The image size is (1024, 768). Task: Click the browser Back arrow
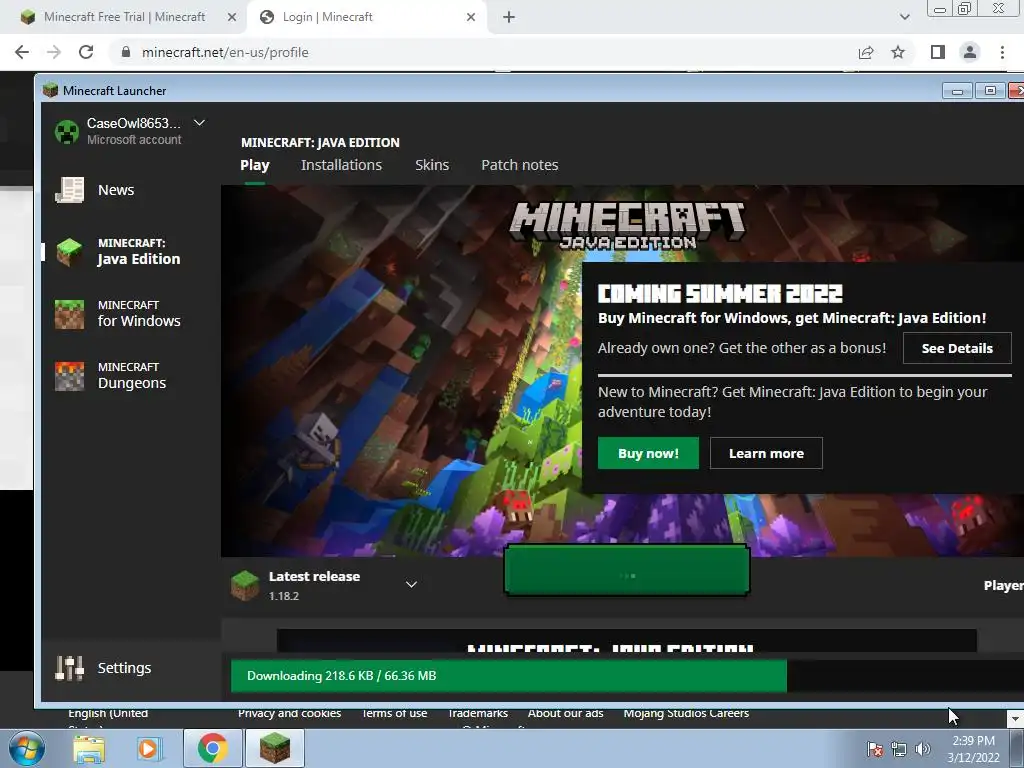point(22,52)
